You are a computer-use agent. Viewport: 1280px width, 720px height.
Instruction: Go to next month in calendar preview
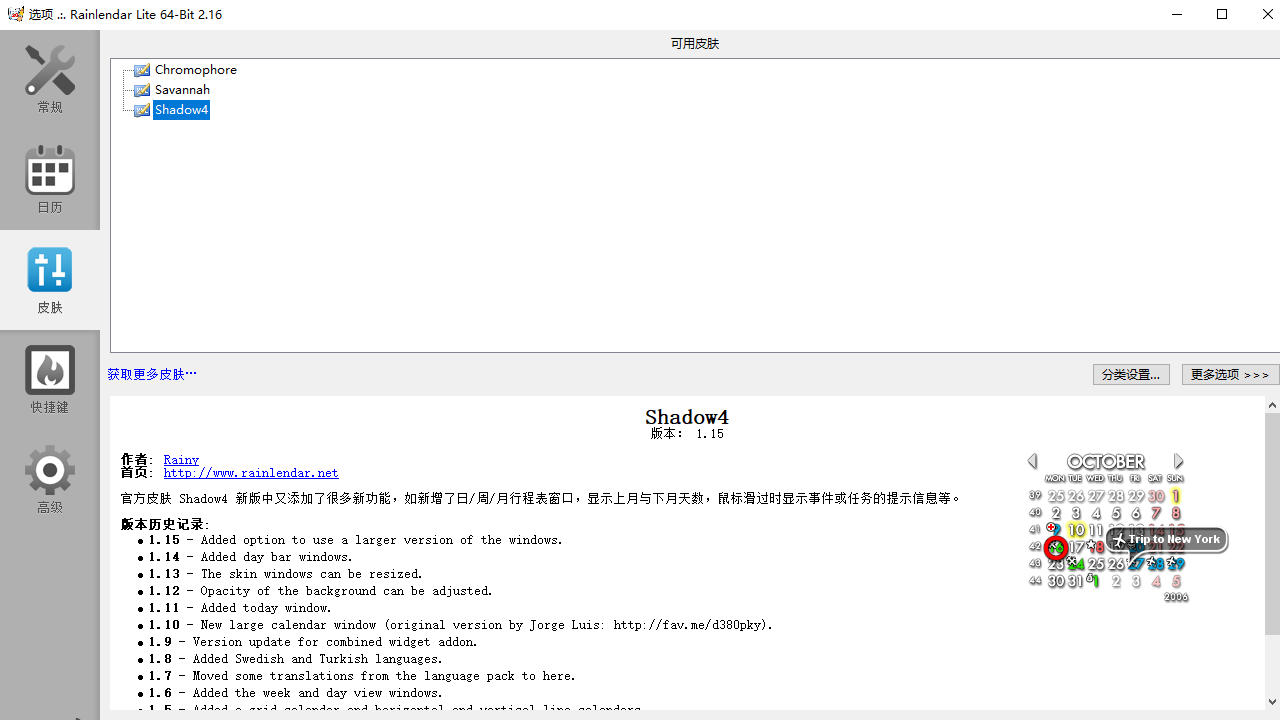[x=1178, y=460]
